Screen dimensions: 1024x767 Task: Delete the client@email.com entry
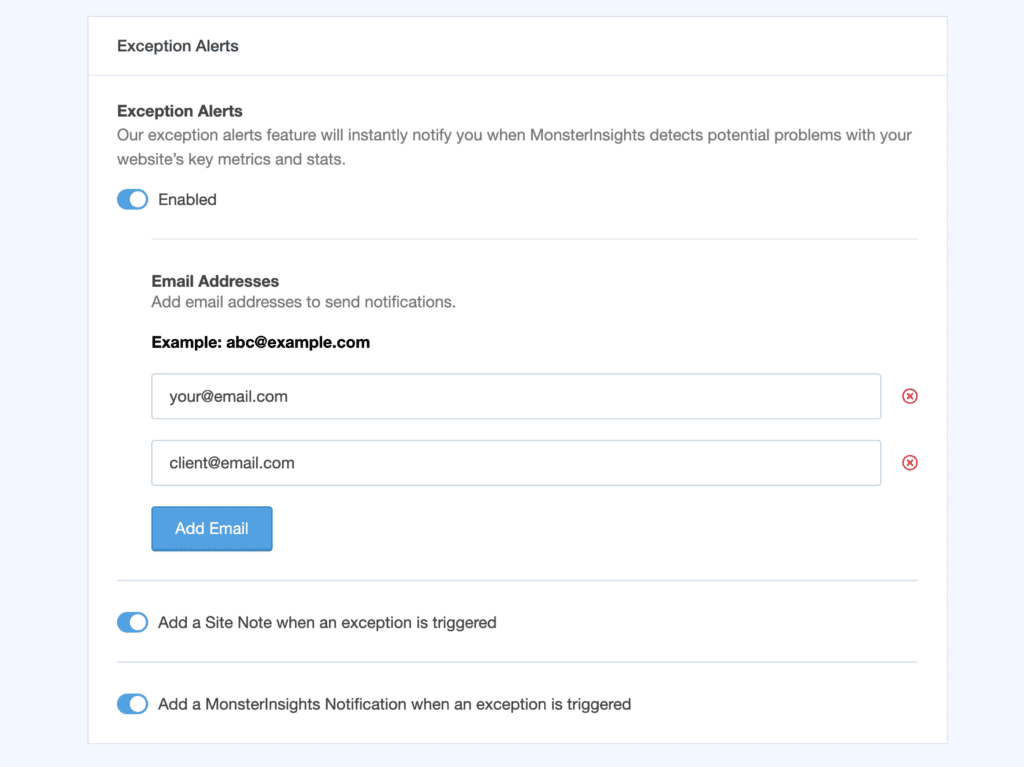point(910,463)
